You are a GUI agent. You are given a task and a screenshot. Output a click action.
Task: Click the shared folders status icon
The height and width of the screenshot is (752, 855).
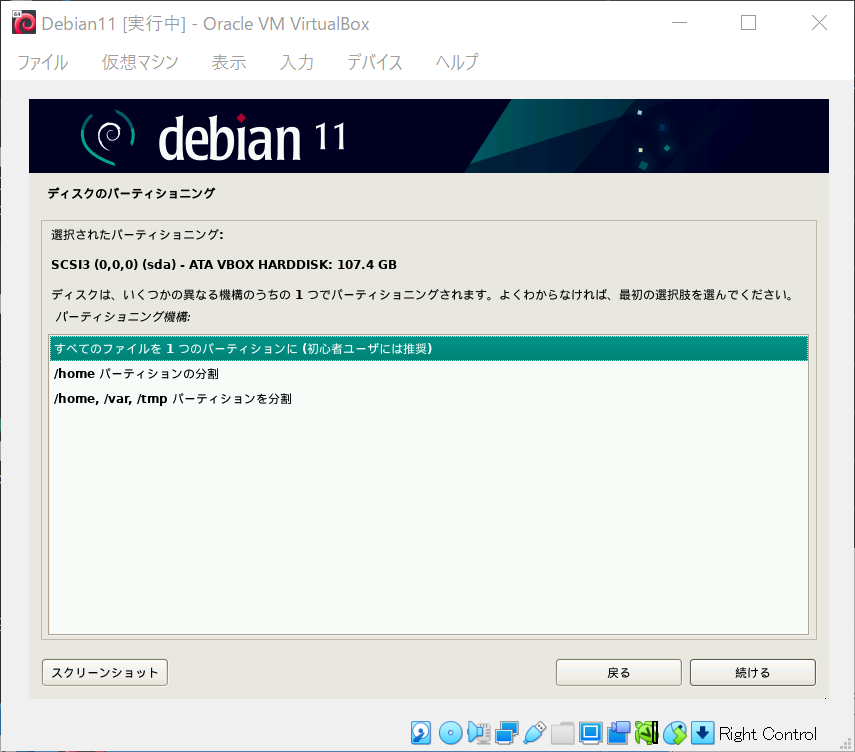[563, 733]
